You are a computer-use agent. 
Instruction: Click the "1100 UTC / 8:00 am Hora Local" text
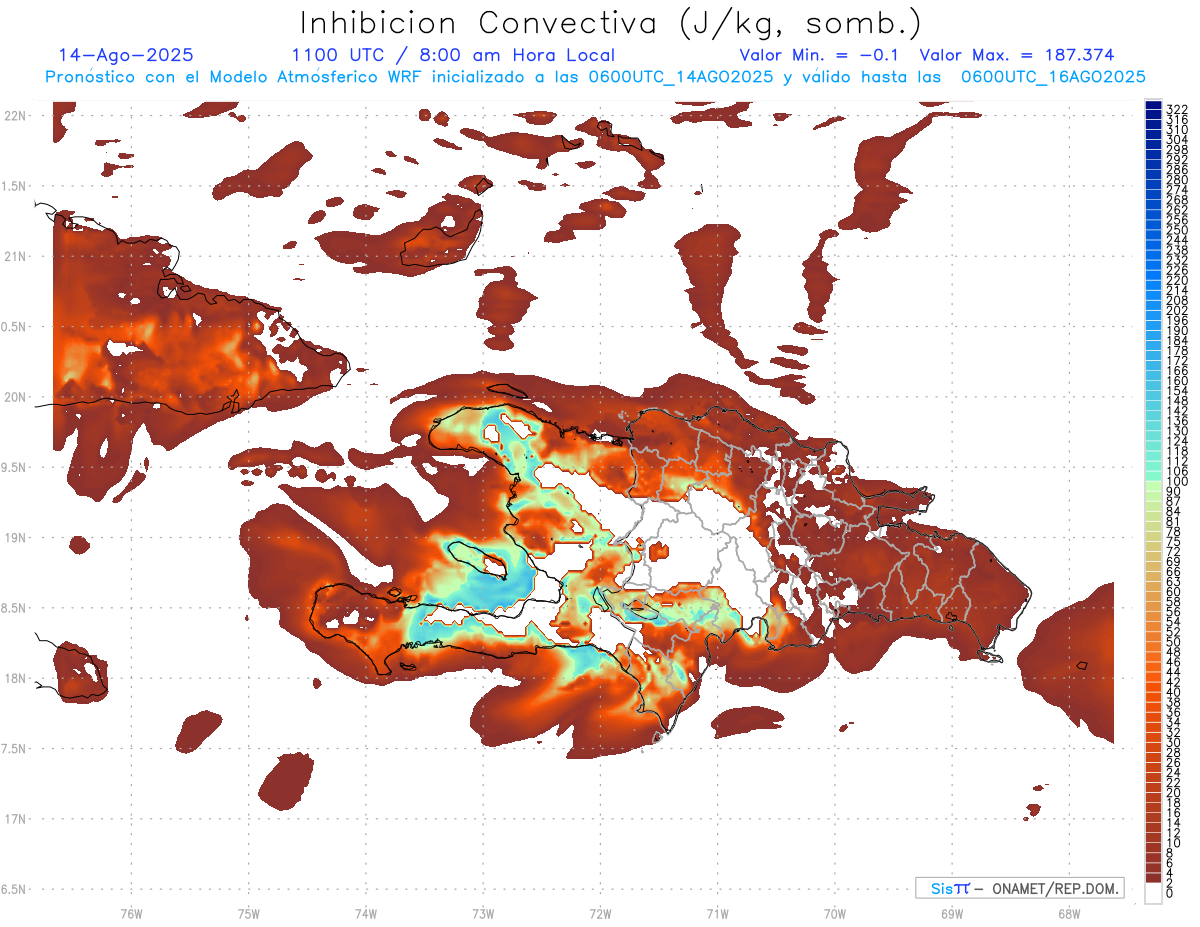453,55
